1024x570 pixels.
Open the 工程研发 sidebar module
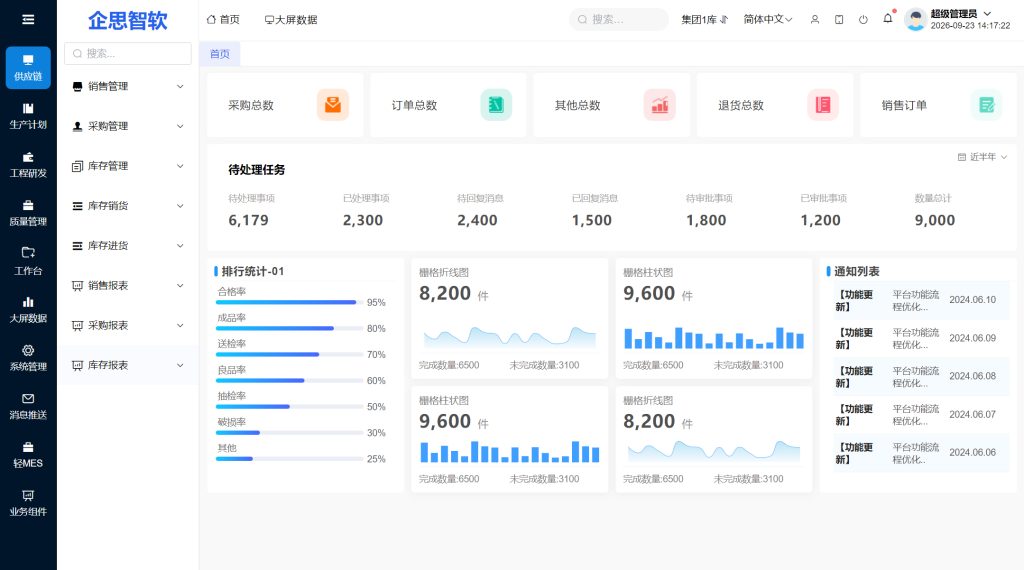28,165
